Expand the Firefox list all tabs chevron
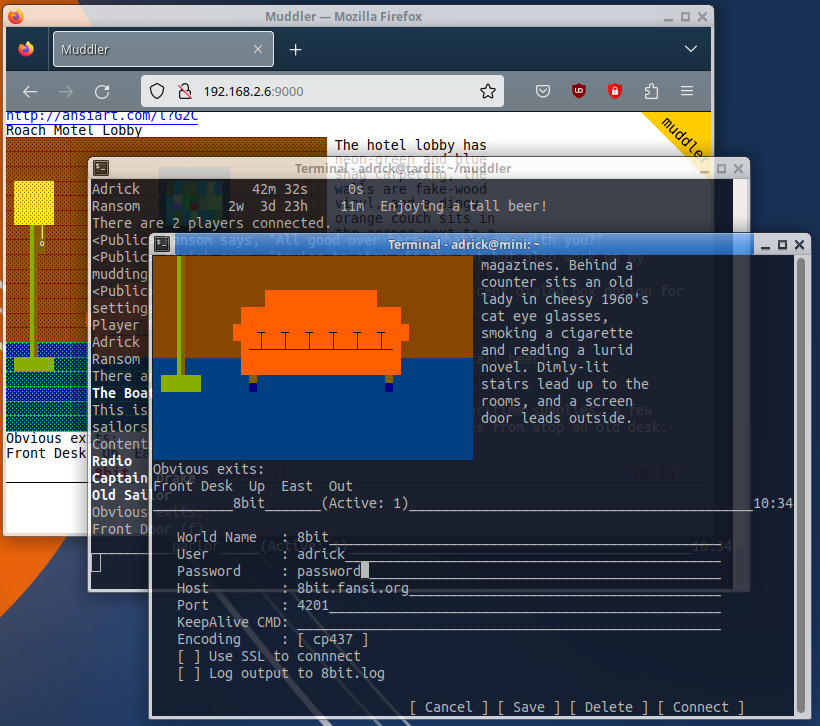Viewport: 820px width, 726px height. tap(691, 49)
